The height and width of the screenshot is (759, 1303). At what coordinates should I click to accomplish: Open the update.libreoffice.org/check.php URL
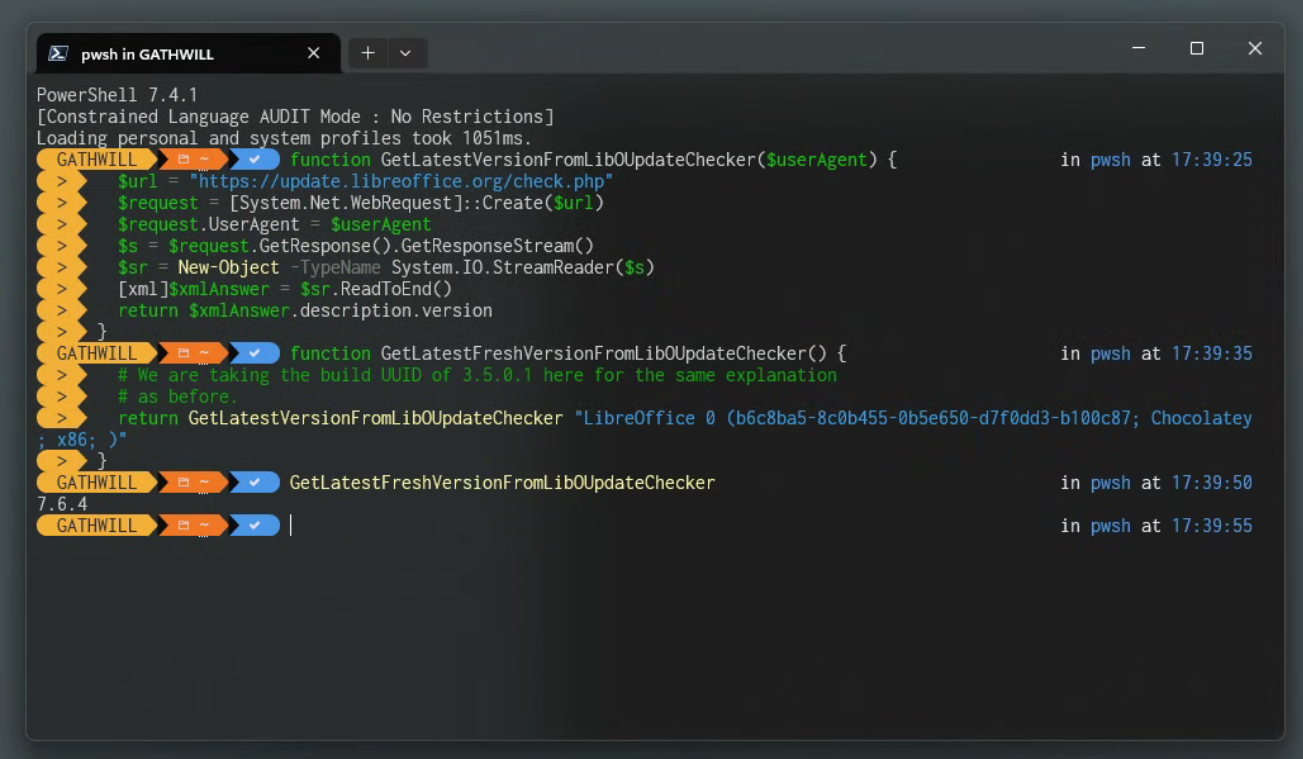tap(405, 181)
